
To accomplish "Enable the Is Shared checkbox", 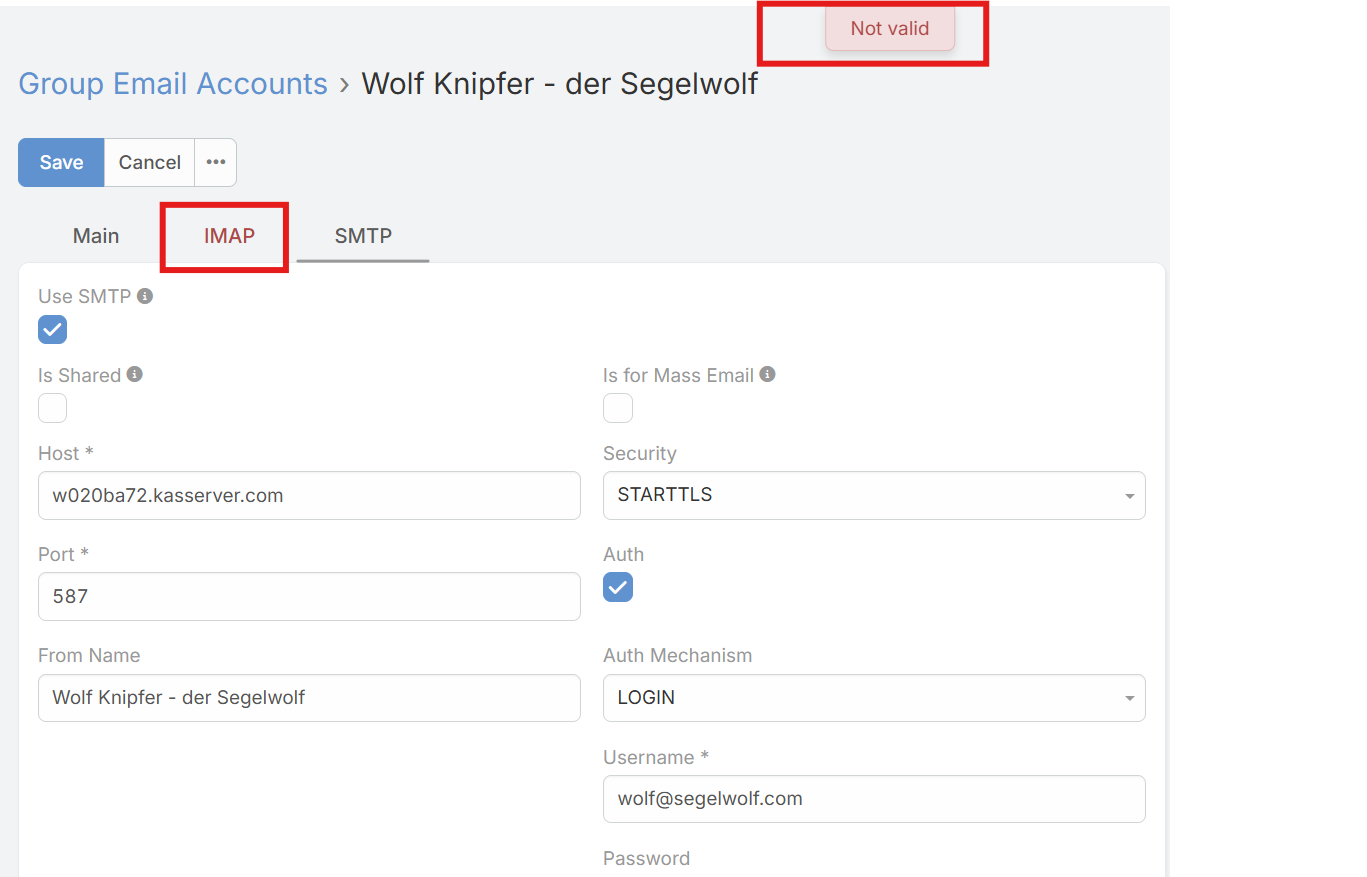I will click(52, 408).
